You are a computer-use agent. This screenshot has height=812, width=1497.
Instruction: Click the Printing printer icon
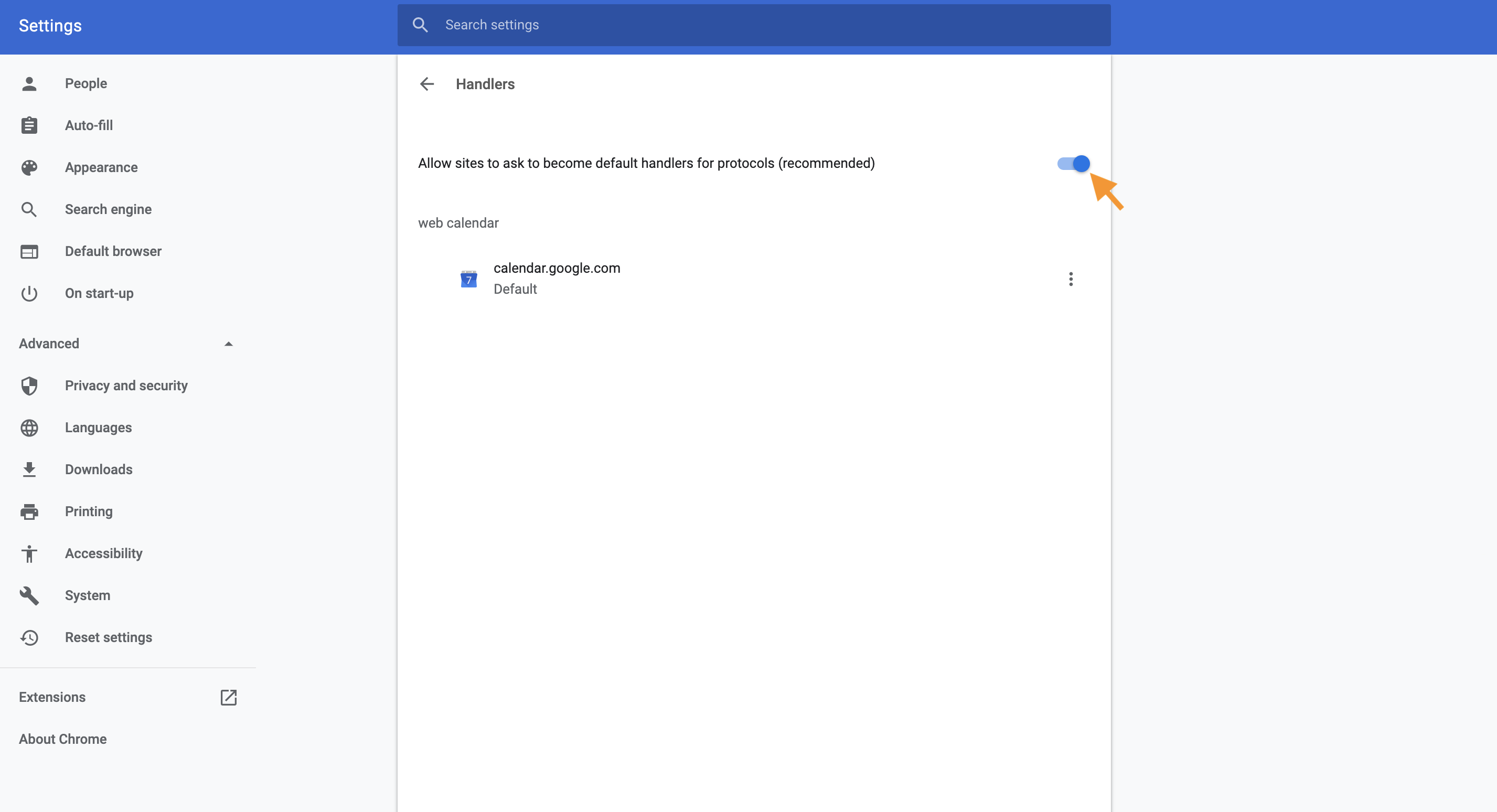tap(29, 511)
